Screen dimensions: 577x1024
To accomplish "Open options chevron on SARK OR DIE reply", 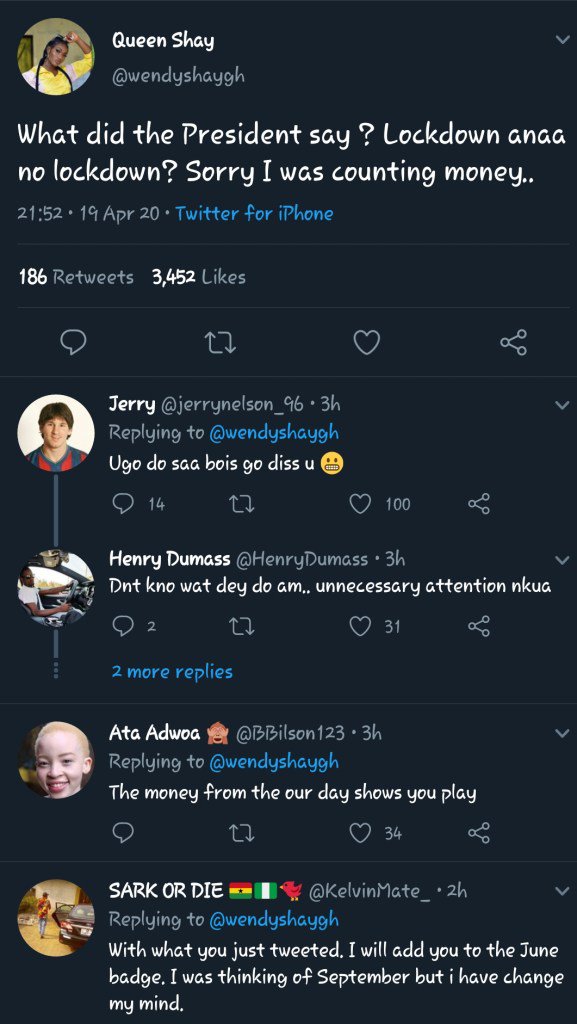I will coord(562,891).
